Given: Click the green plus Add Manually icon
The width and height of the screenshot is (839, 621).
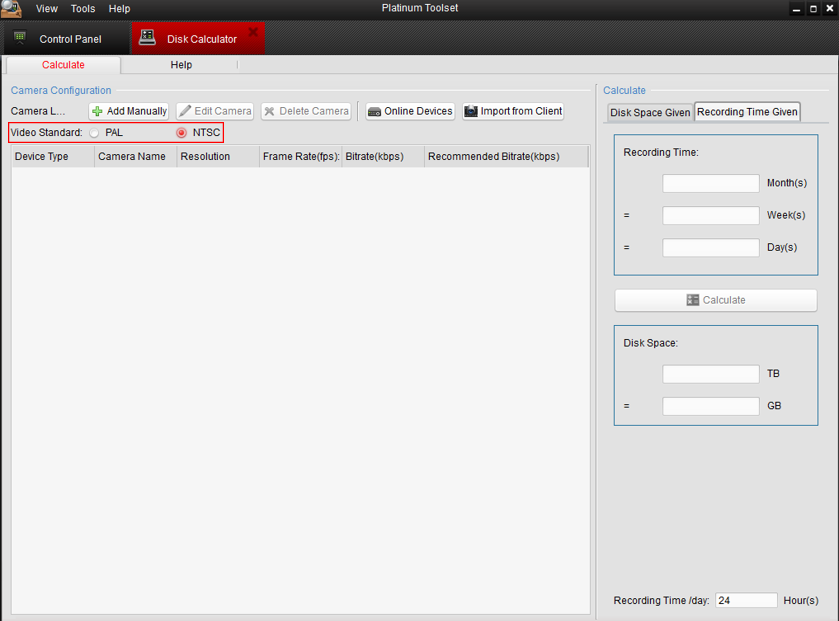Looking at the screenshot, I should click(x=97, y=112).
